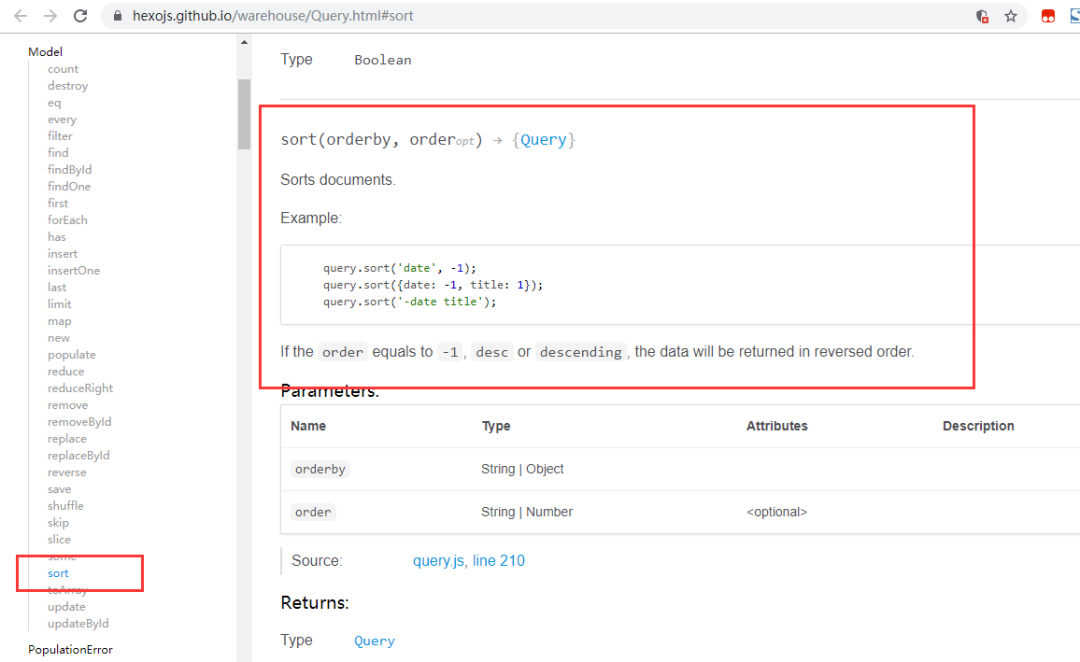This screenshot has height=662, width=1080.
Task: Go to the limit method
Action: (x=59, y=304)
